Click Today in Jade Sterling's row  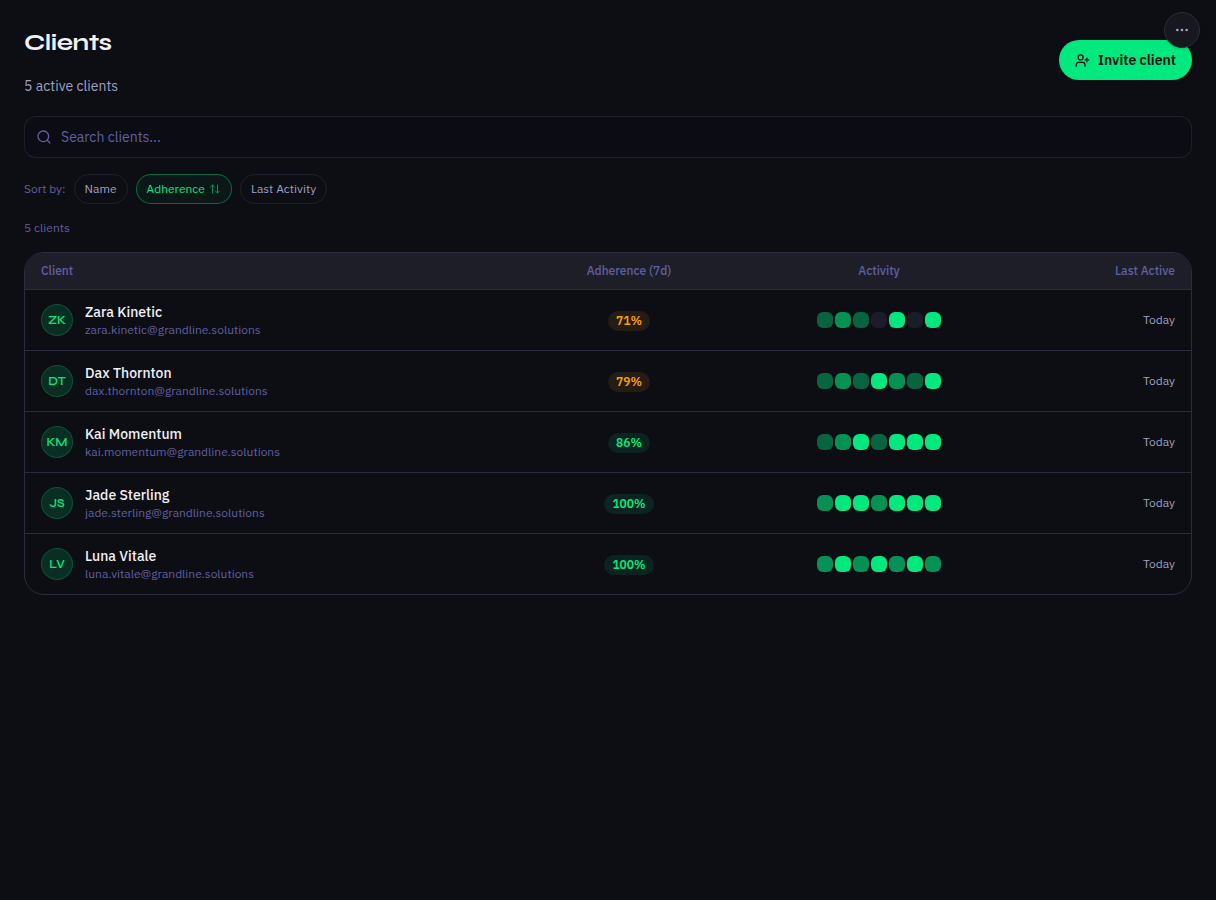(x=1159, y=503)
